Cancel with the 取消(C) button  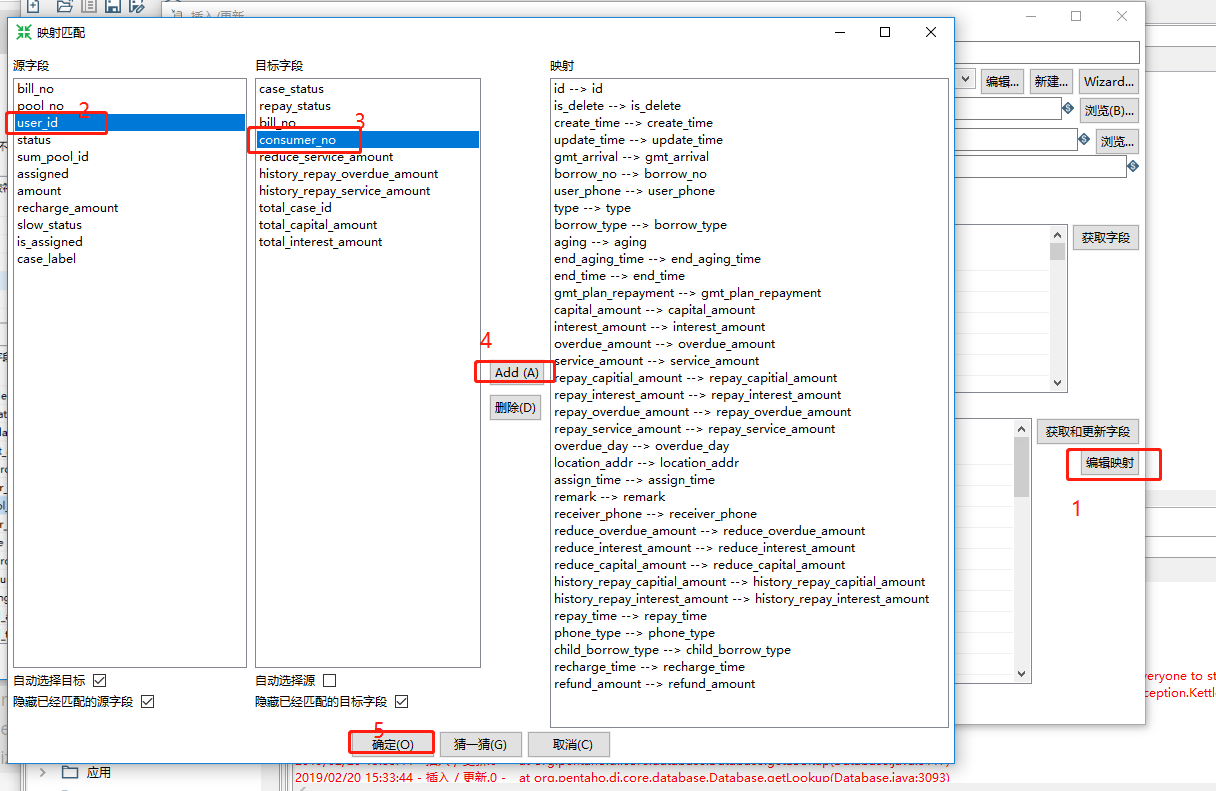569,744
